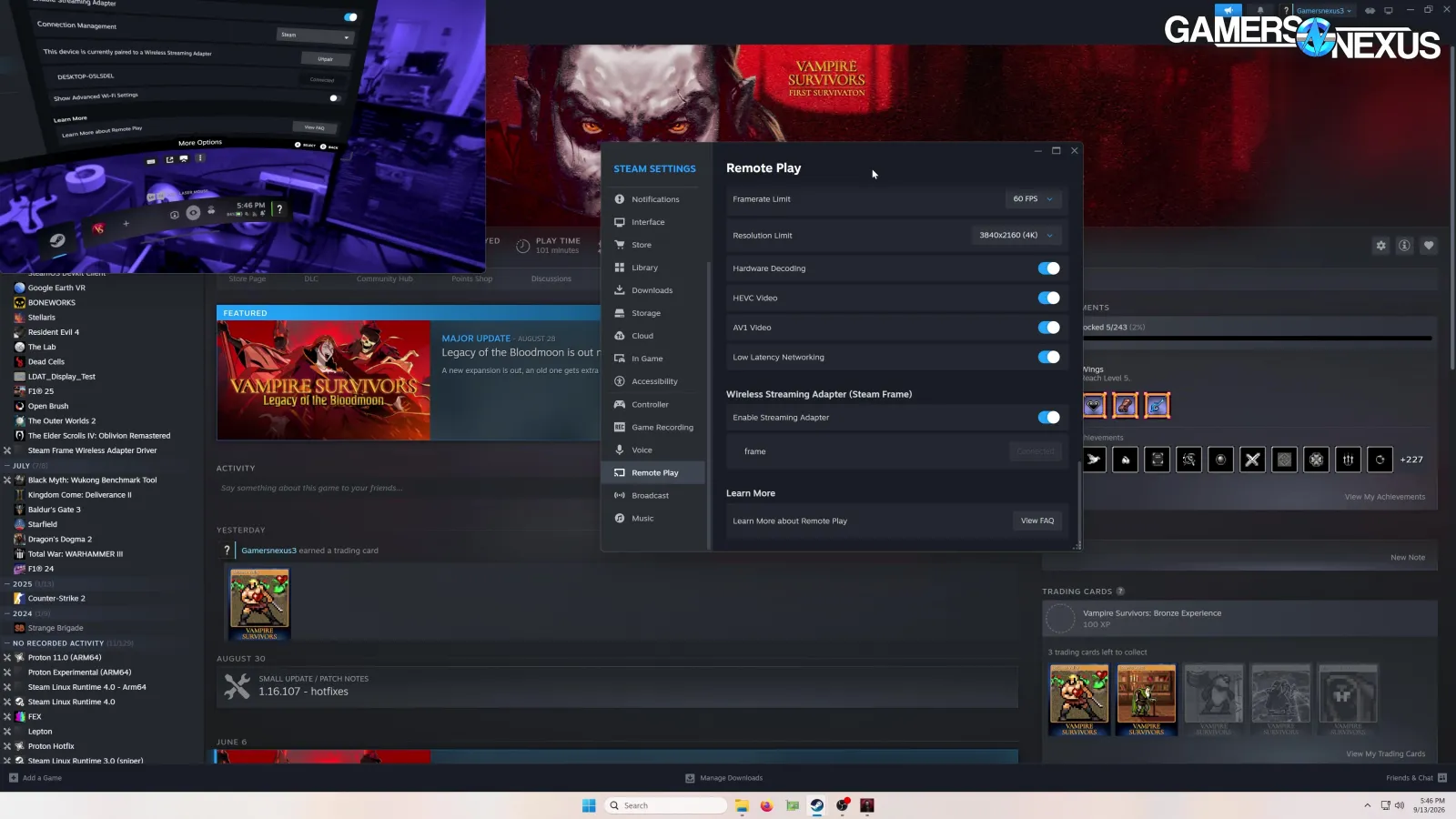Image resolution: width=1456 pixels, height=819 pixels.
Task: Click the Steam help question mark icon
Action: pos(1286,10)
